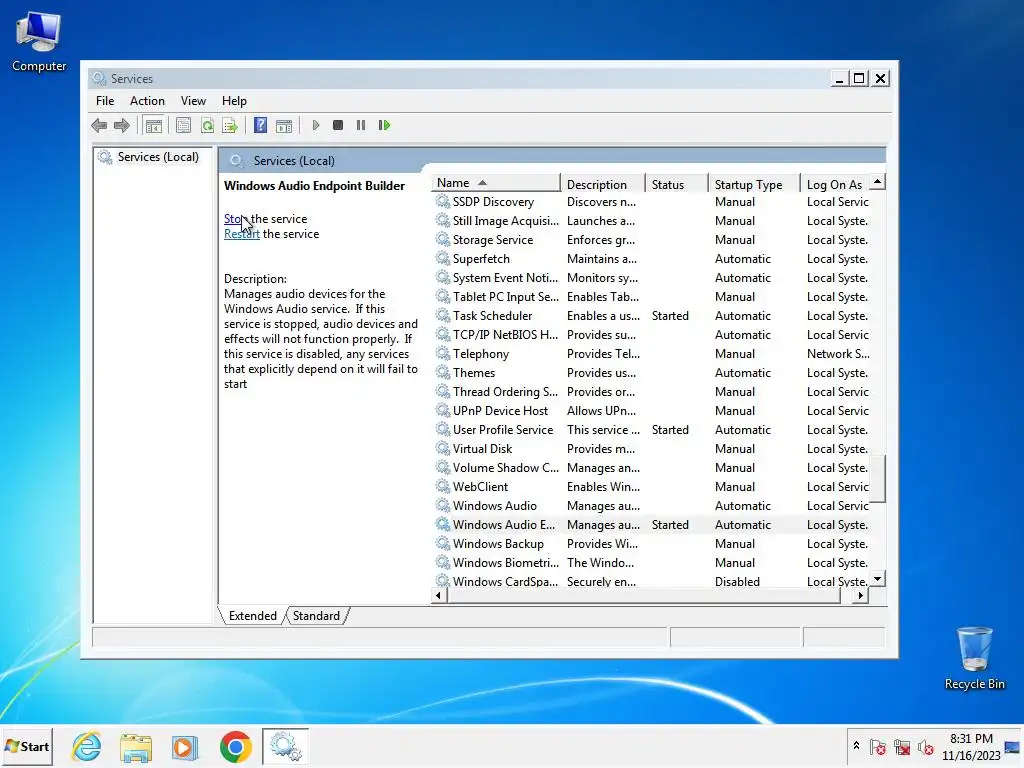Select Services (Local) in the tree
The height and width of the screenshot is (768, 1024).
point(158,157)
